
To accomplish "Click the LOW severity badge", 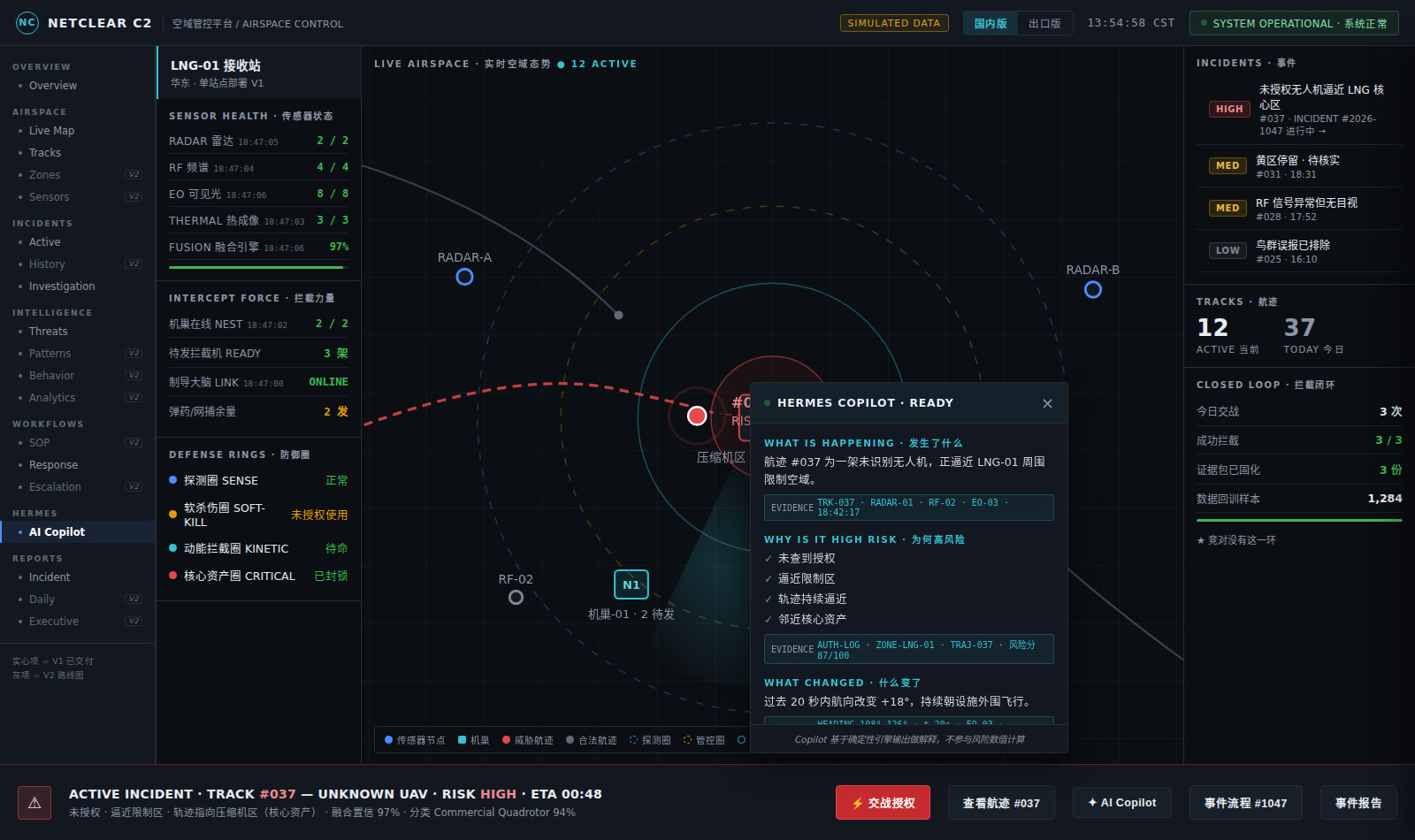I will point(1228,250).
